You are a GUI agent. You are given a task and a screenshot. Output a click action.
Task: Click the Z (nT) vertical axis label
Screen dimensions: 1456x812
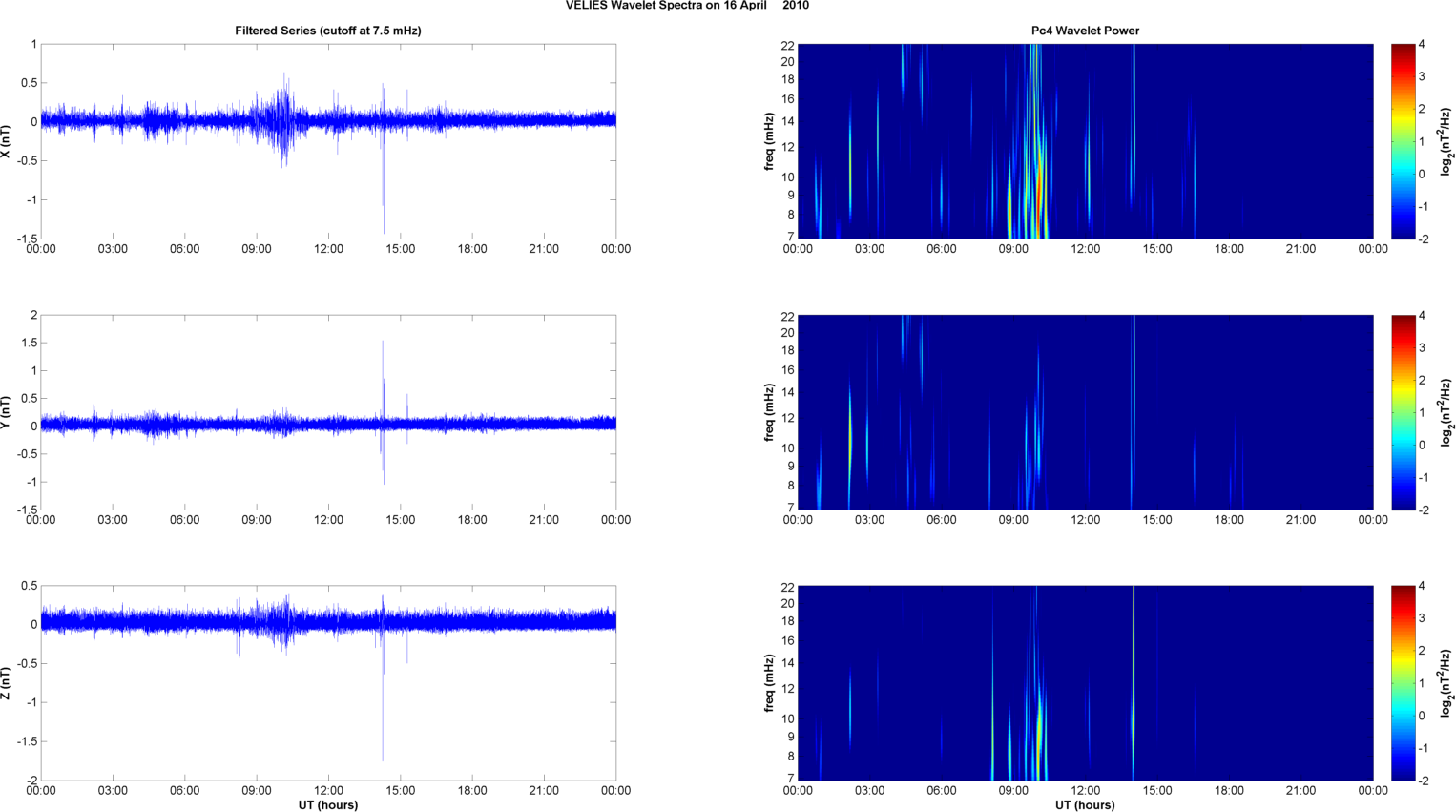[6, 683]
